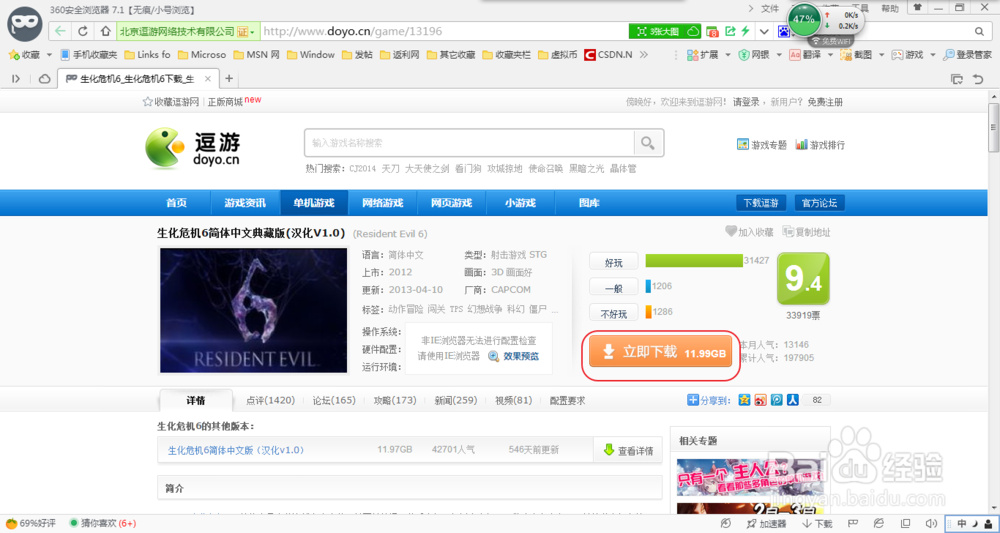Expand the 游戏 games dropdown

point(932,55)
